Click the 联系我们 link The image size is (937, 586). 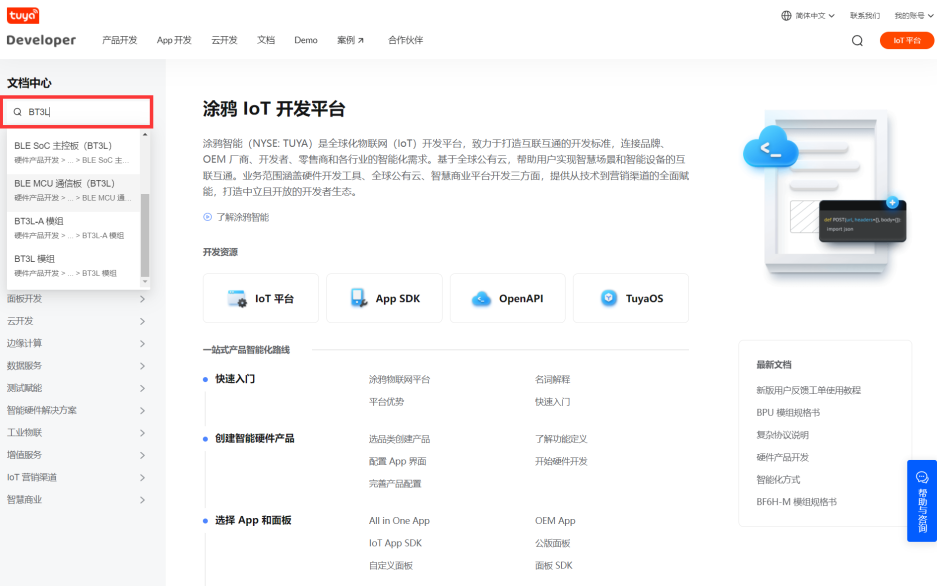pos(865,16)
